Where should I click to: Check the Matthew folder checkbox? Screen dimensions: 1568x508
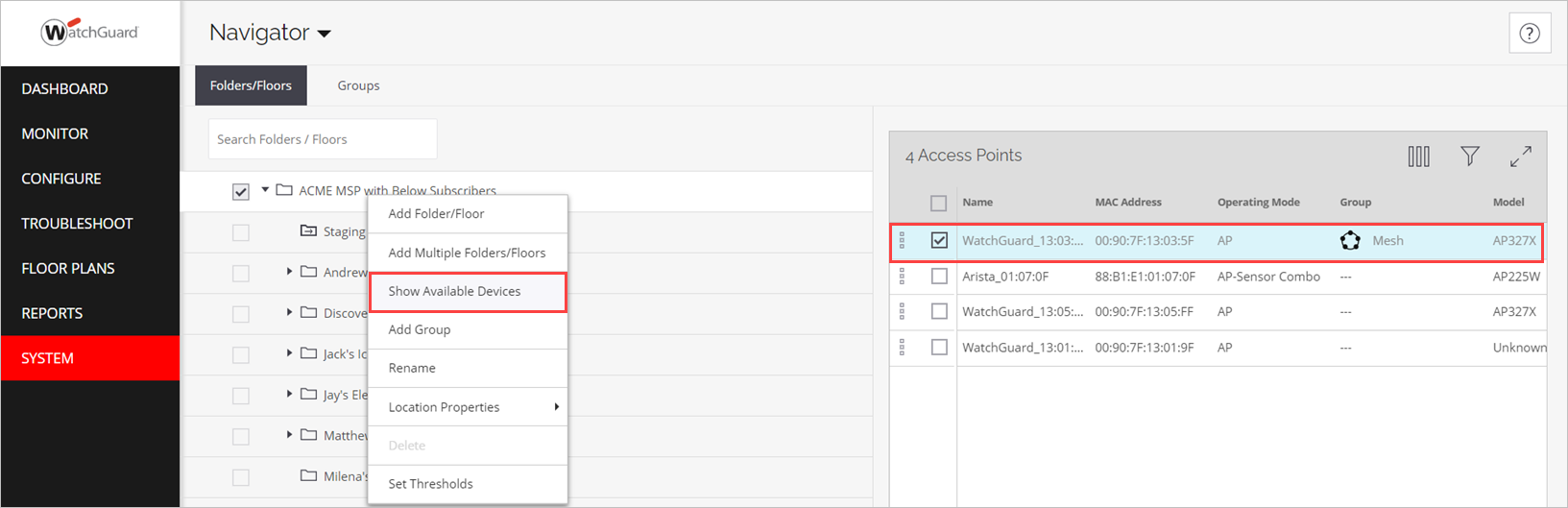pos(241,437)
